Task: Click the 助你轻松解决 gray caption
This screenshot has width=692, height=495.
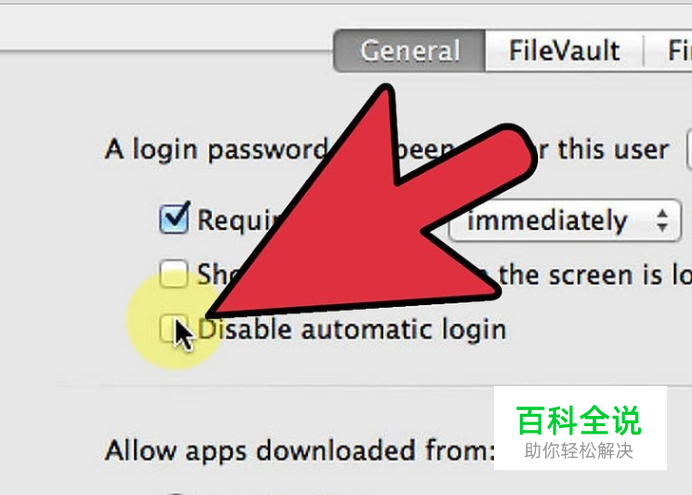Action: pyautogui.click(x=579, y=451)
